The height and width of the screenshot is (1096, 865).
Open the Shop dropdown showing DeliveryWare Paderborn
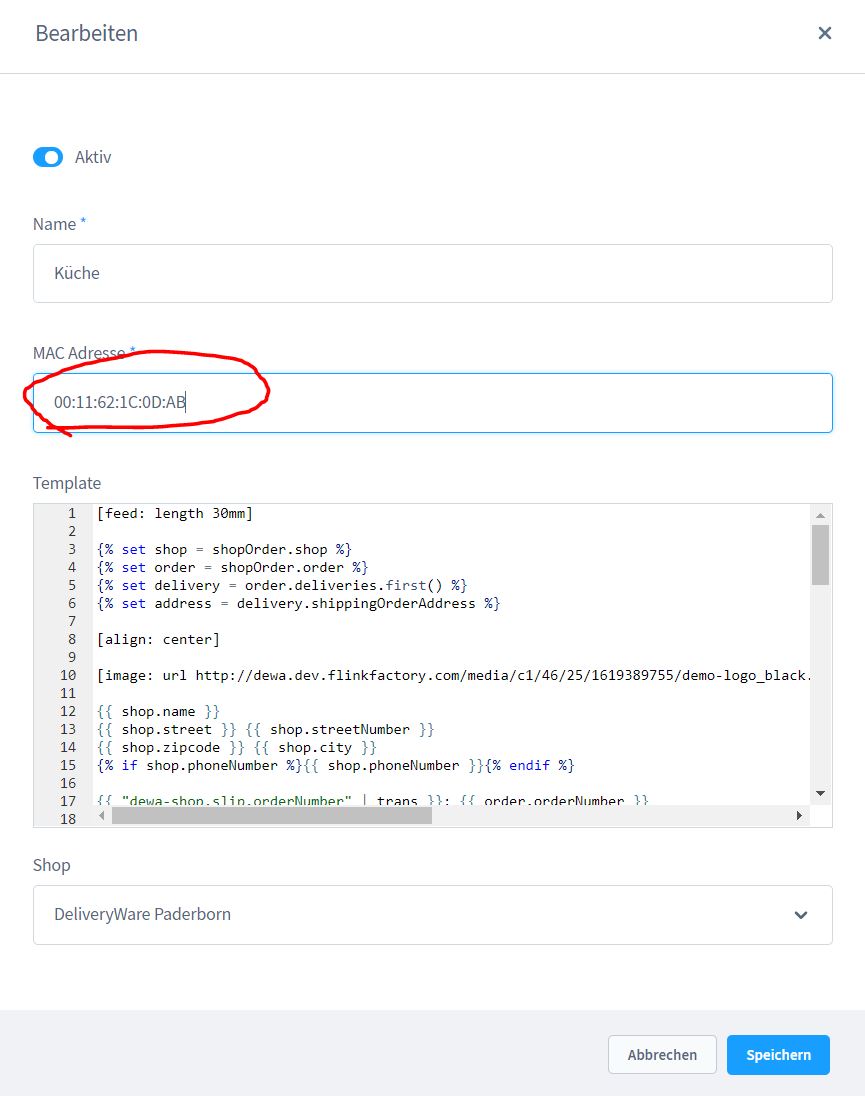432,914
